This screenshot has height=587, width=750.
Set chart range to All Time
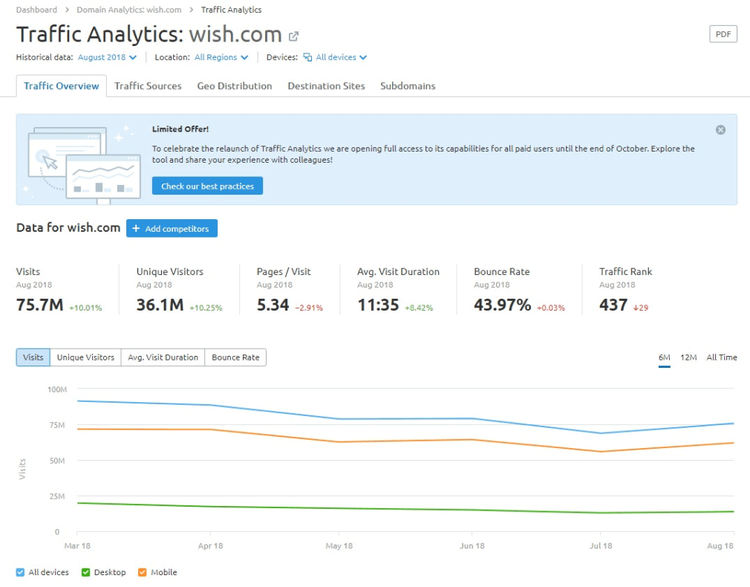tap(722, 357)
